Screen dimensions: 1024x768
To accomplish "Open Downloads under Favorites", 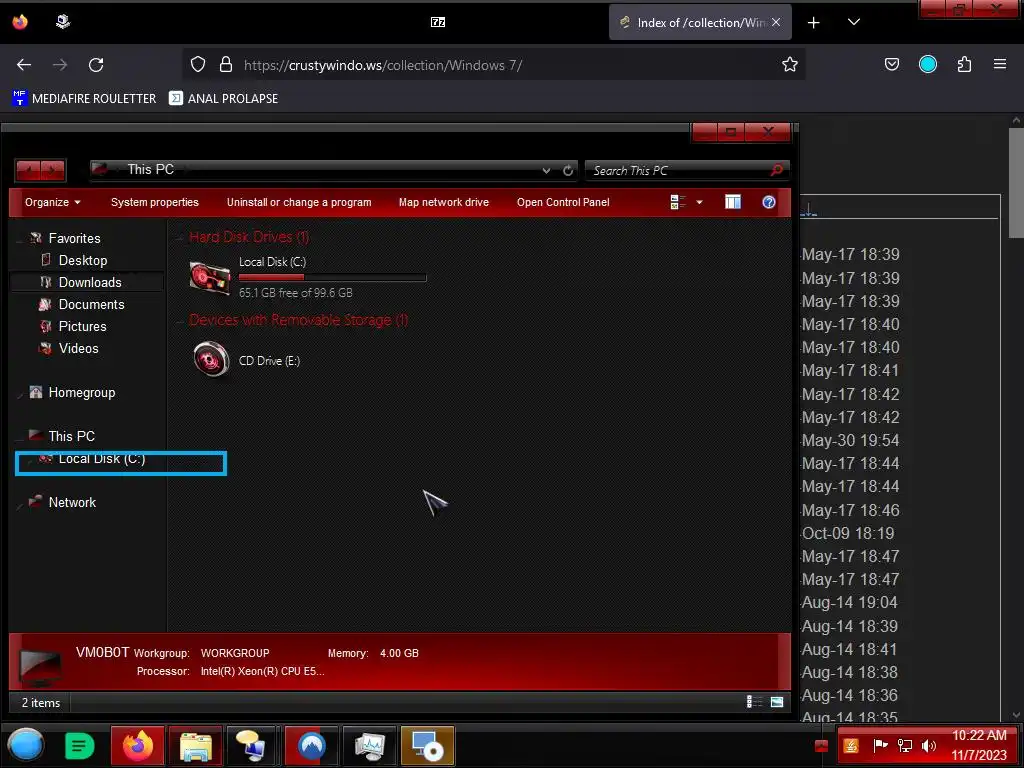I will click(90, 282).
